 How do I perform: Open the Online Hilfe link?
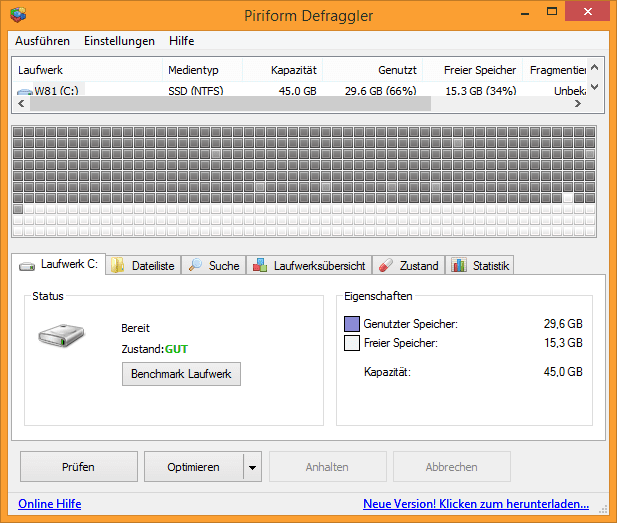point(50,504)
